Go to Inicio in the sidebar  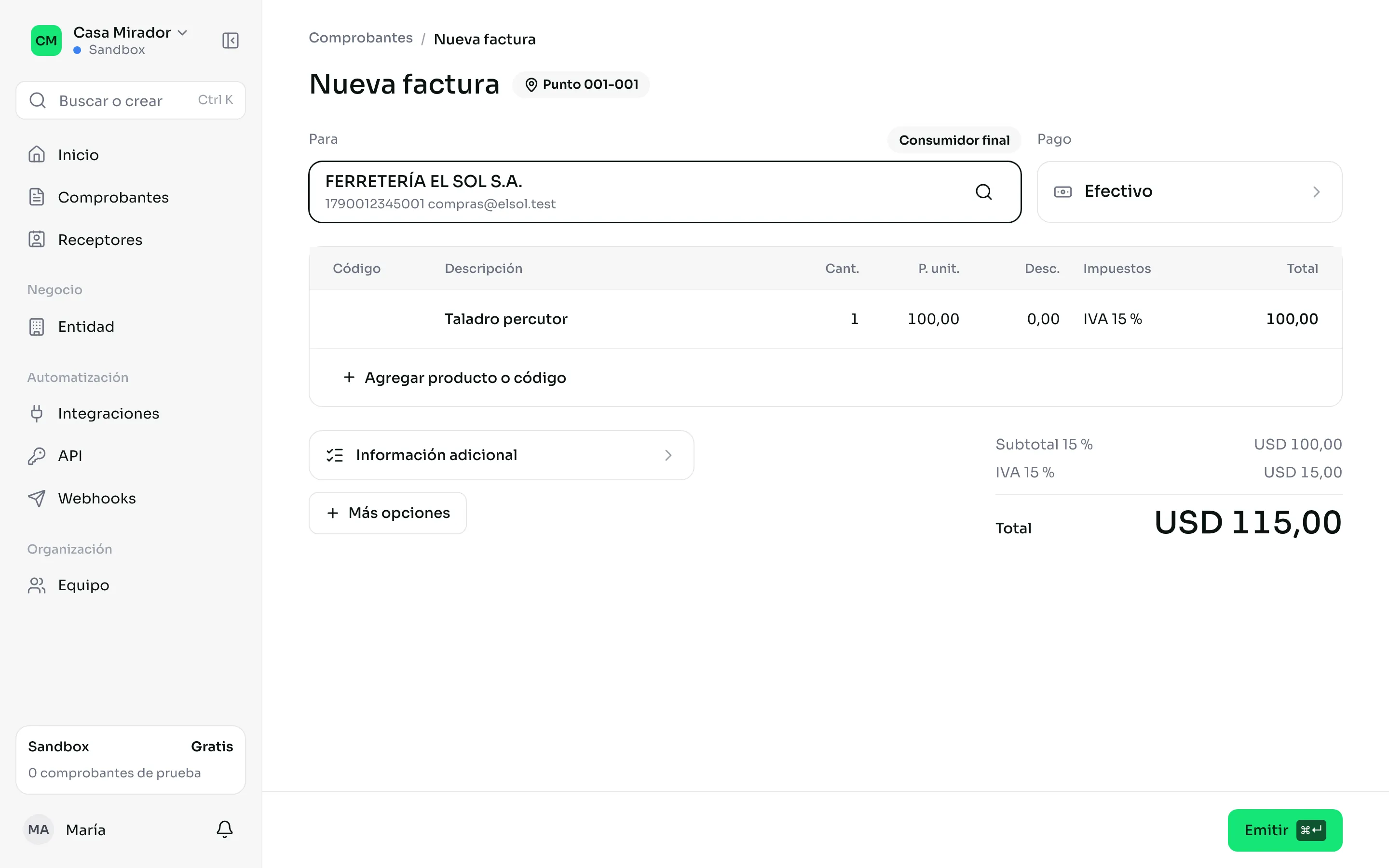130,154
